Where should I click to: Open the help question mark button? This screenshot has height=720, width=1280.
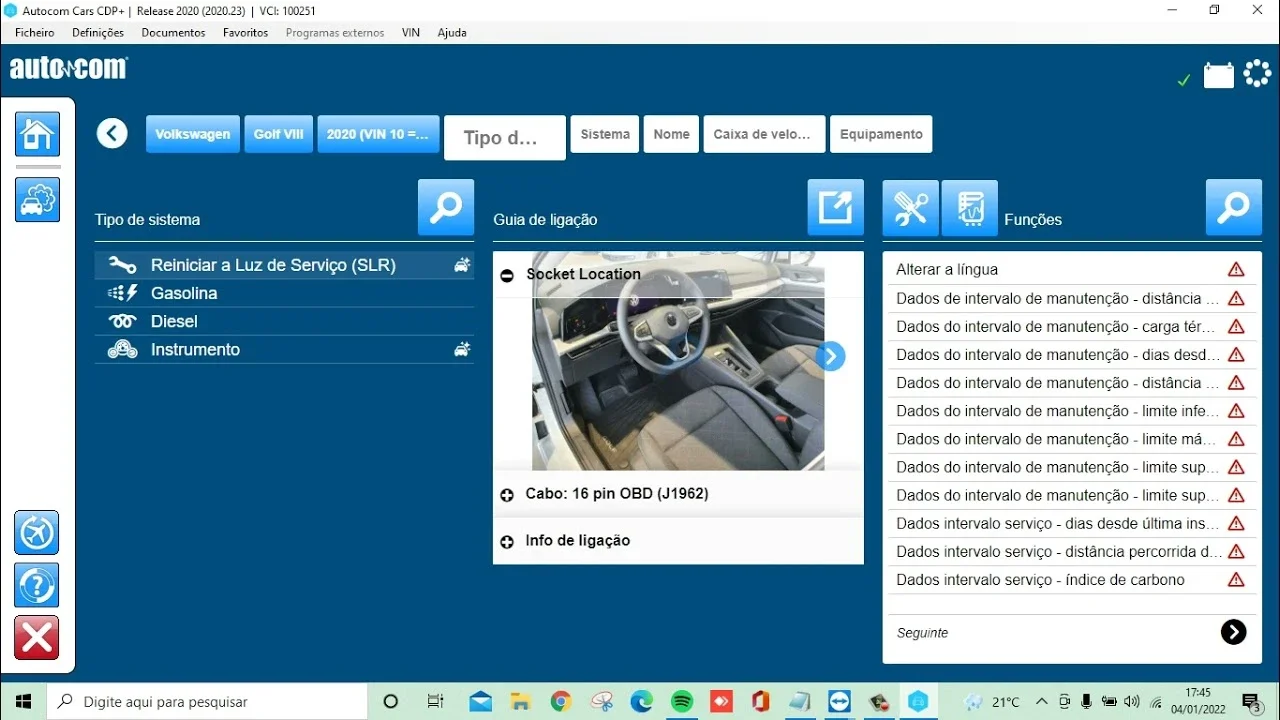click(x=37, y=585)
